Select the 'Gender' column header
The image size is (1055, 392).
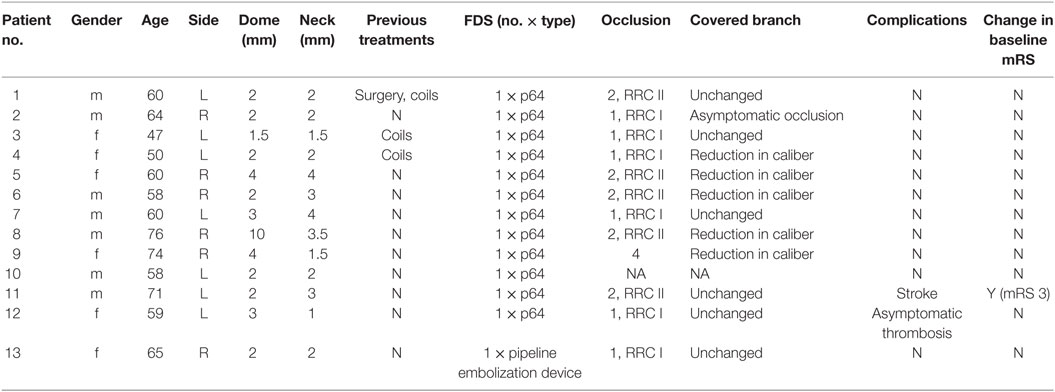tap(97, 21)
